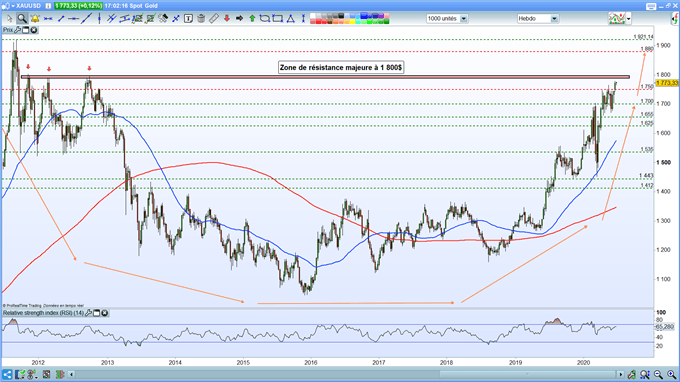
Task: Select the vertical line tool
Action: pos(99,19)
